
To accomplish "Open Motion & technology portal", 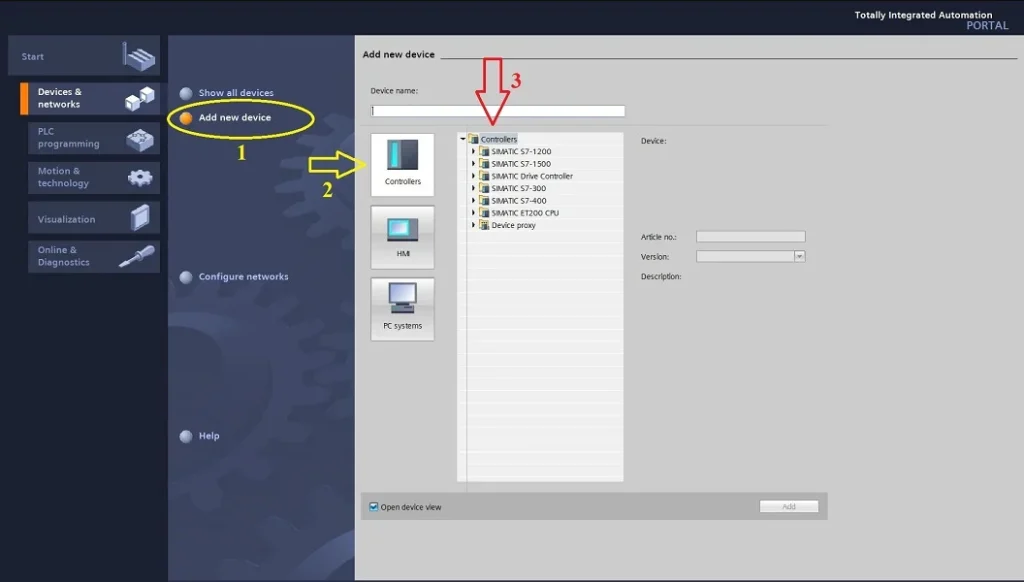I will pyautogui.click(x=90, y=178).
